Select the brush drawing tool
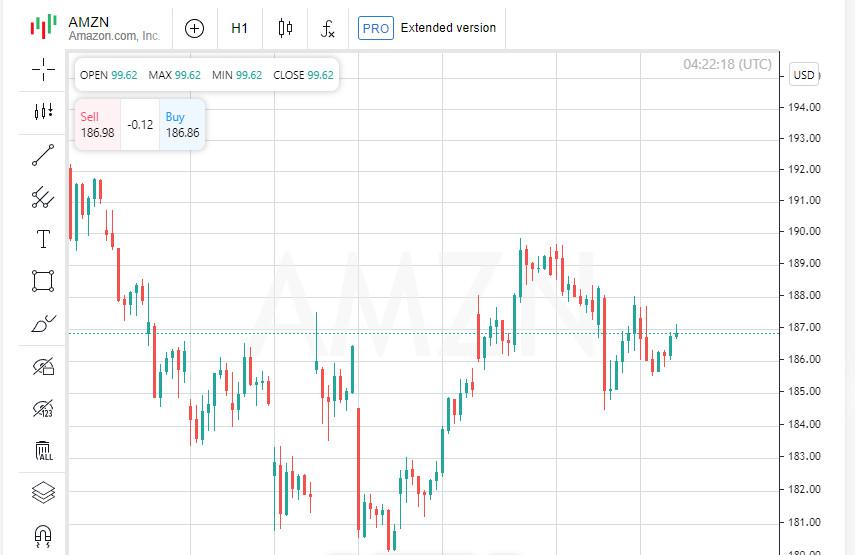This screenshot has width=855, height=555. pyautogui.click(x=44, y=324)
